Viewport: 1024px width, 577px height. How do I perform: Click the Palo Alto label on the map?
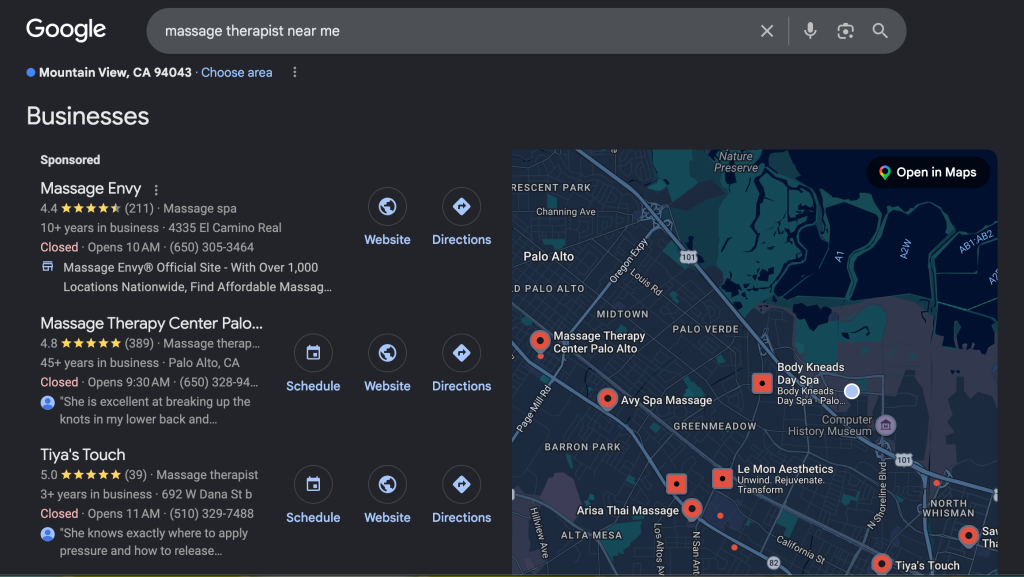tap(549, 257)
